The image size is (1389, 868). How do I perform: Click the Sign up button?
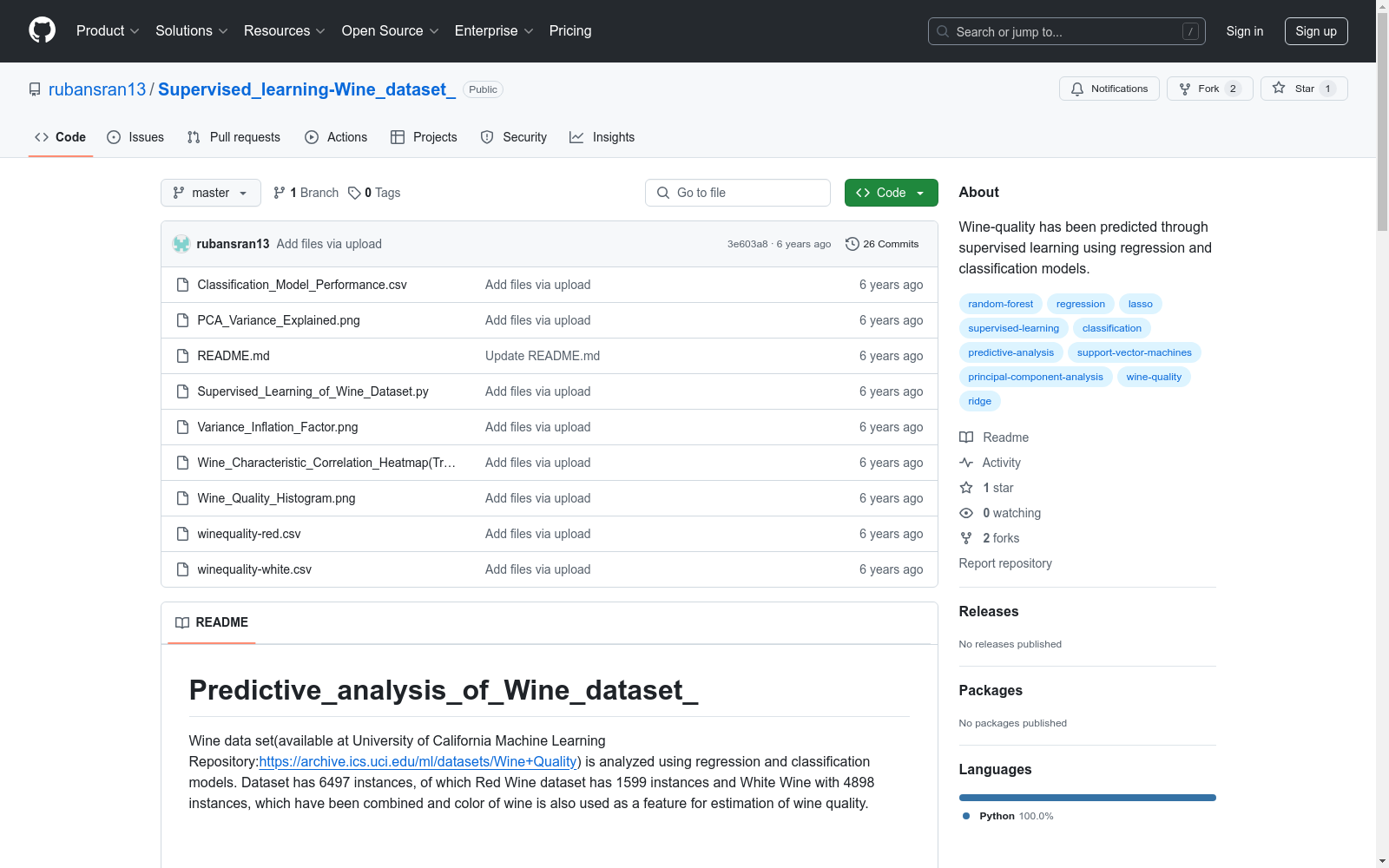point(1316,31)
